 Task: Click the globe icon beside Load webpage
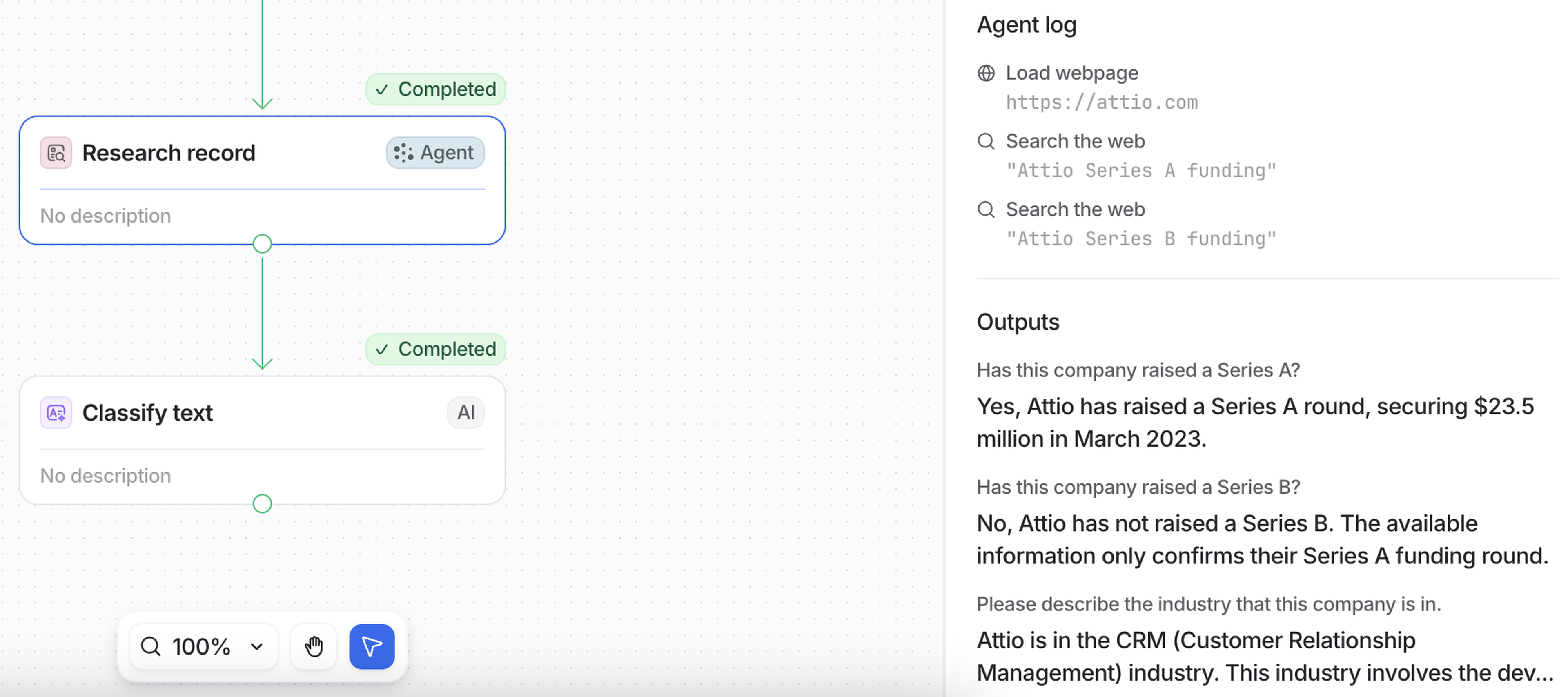point(986,73)
